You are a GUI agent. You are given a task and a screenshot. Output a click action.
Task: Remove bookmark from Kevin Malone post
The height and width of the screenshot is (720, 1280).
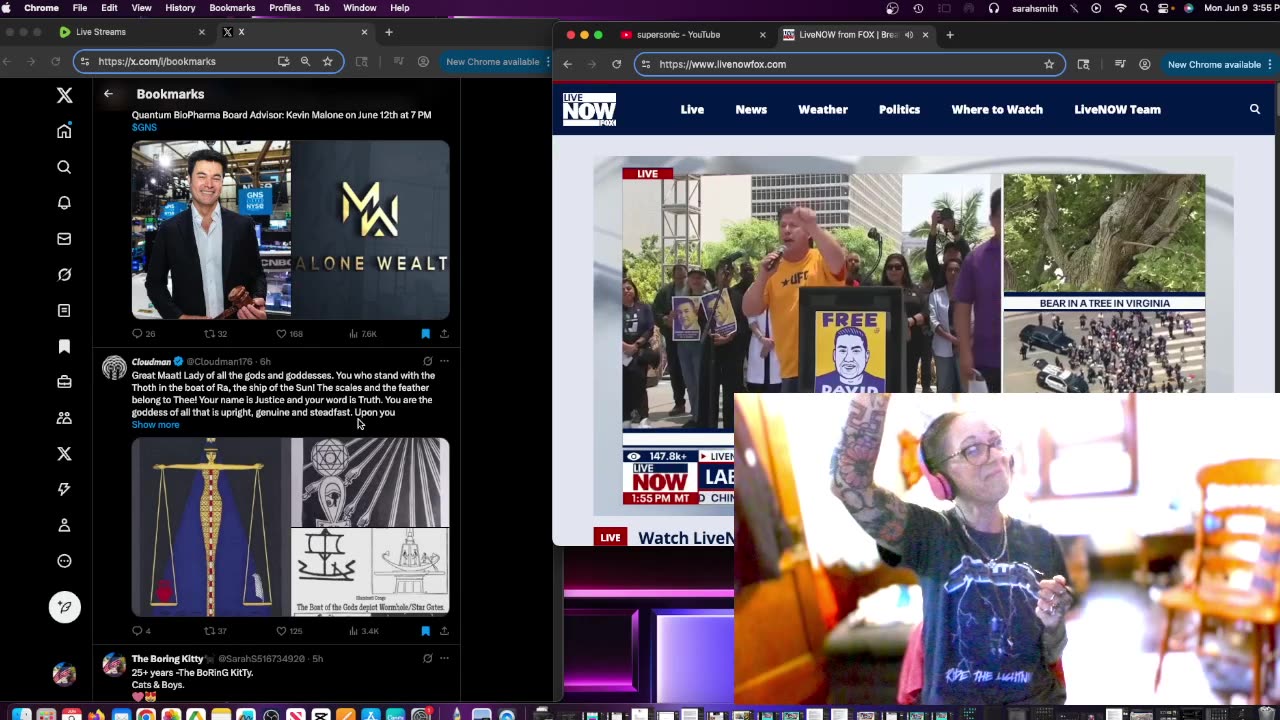425,334
